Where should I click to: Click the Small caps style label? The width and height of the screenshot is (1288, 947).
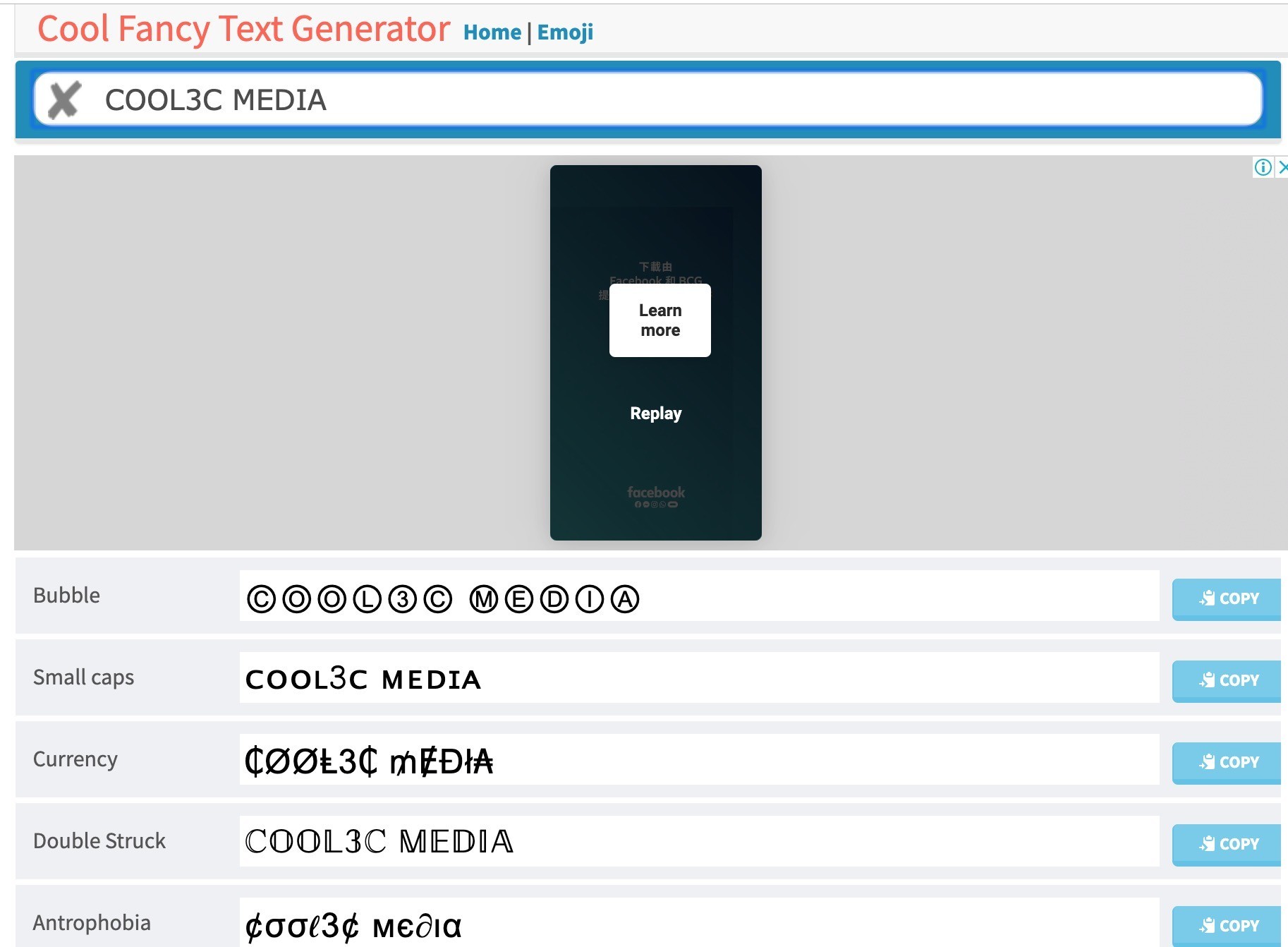pos(83,677)
